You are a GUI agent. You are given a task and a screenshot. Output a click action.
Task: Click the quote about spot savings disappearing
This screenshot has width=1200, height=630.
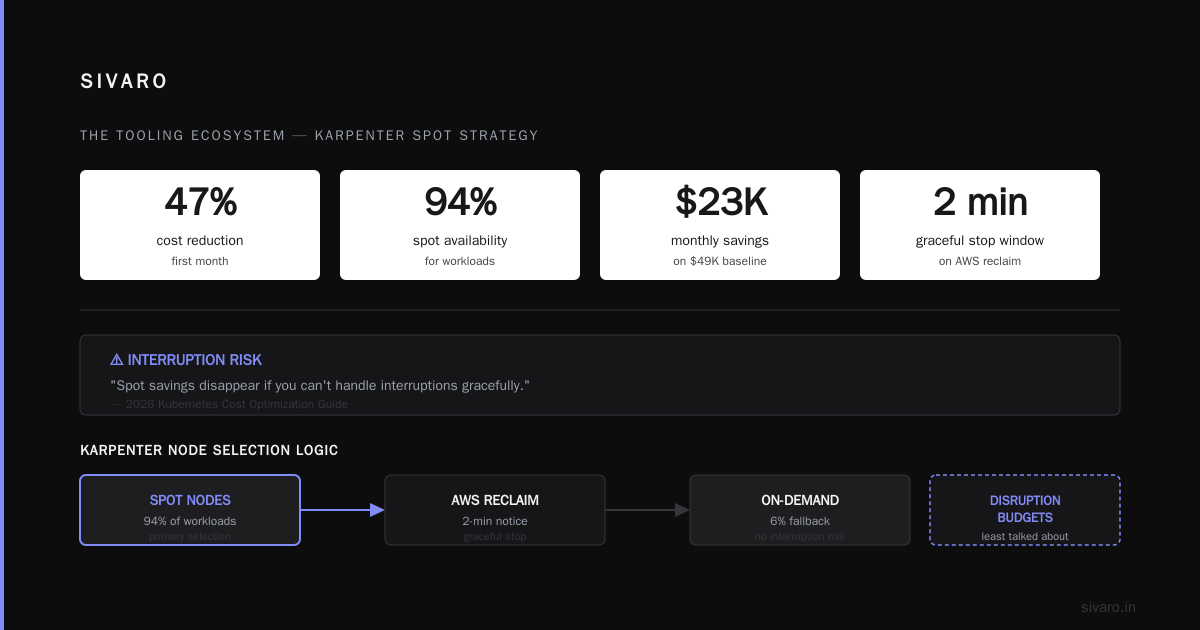click(320, 385)
